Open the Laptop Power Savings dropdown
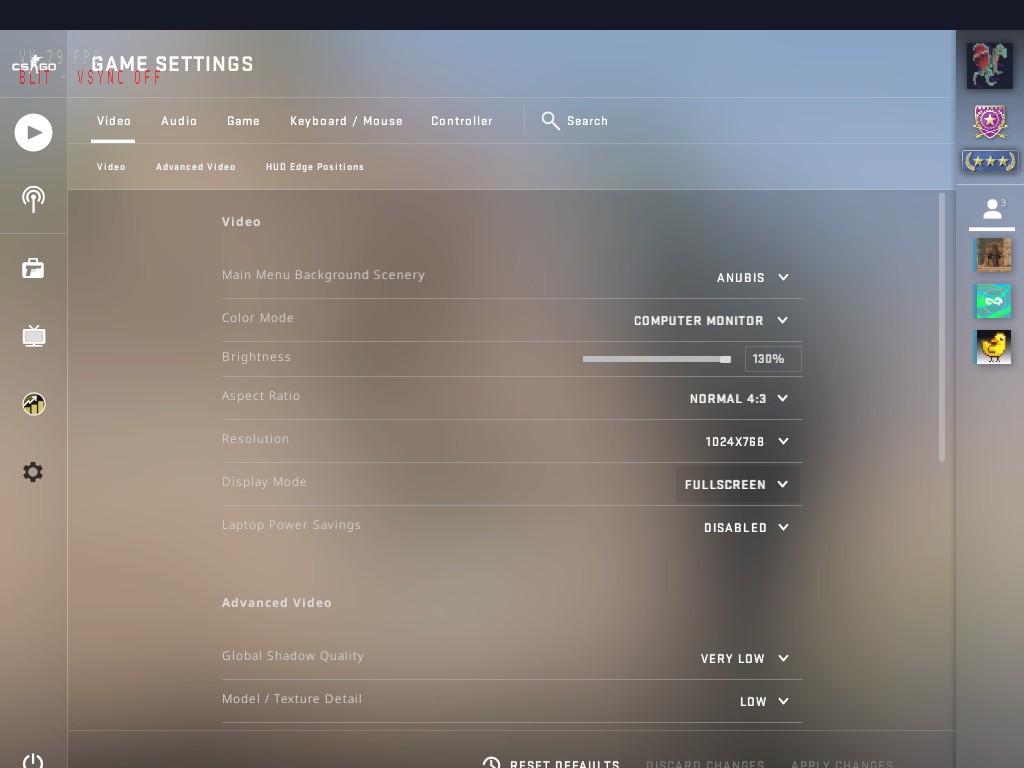 (746, 528)
